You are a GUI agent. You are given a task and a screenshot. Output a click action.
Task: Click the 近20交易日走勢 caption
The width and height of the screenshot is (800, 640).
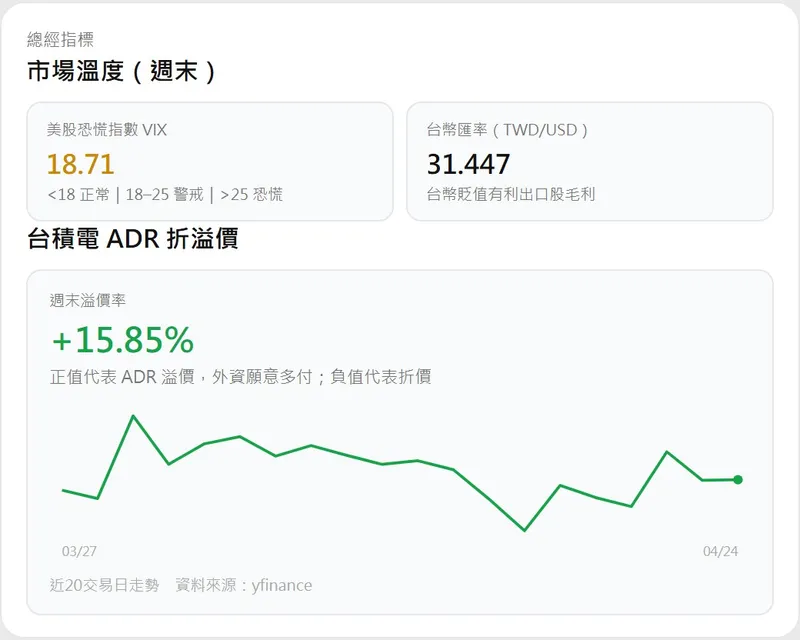point(105,585)
